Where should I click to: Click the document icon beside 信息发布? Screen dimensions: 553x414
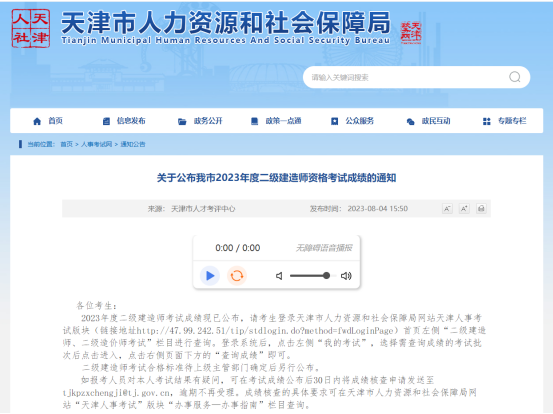(106, 121)
